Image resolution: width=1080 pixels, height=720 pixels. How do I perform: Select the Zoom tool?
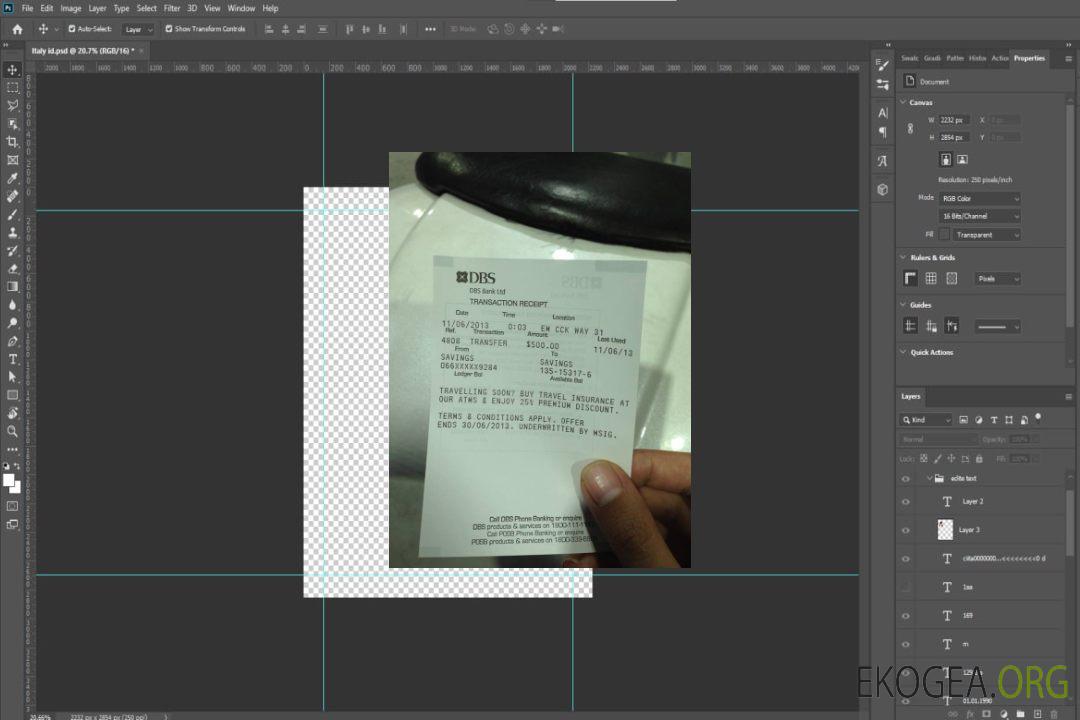pyautogui.click(x=13, y=431)
